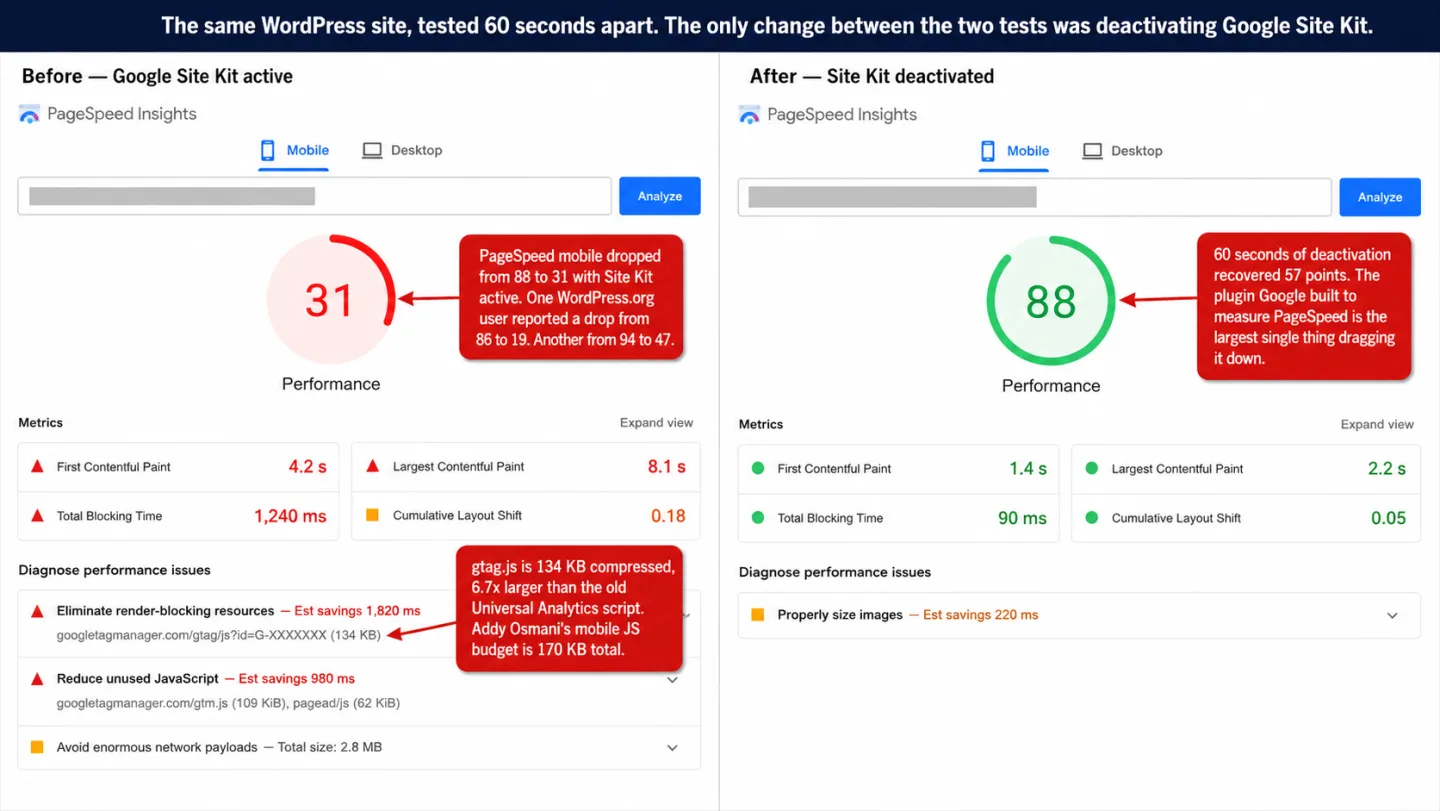Click PageSpeed Insights logo in After panel
This screenshot has height=811, width=1440.
click(x=749, y=115)
